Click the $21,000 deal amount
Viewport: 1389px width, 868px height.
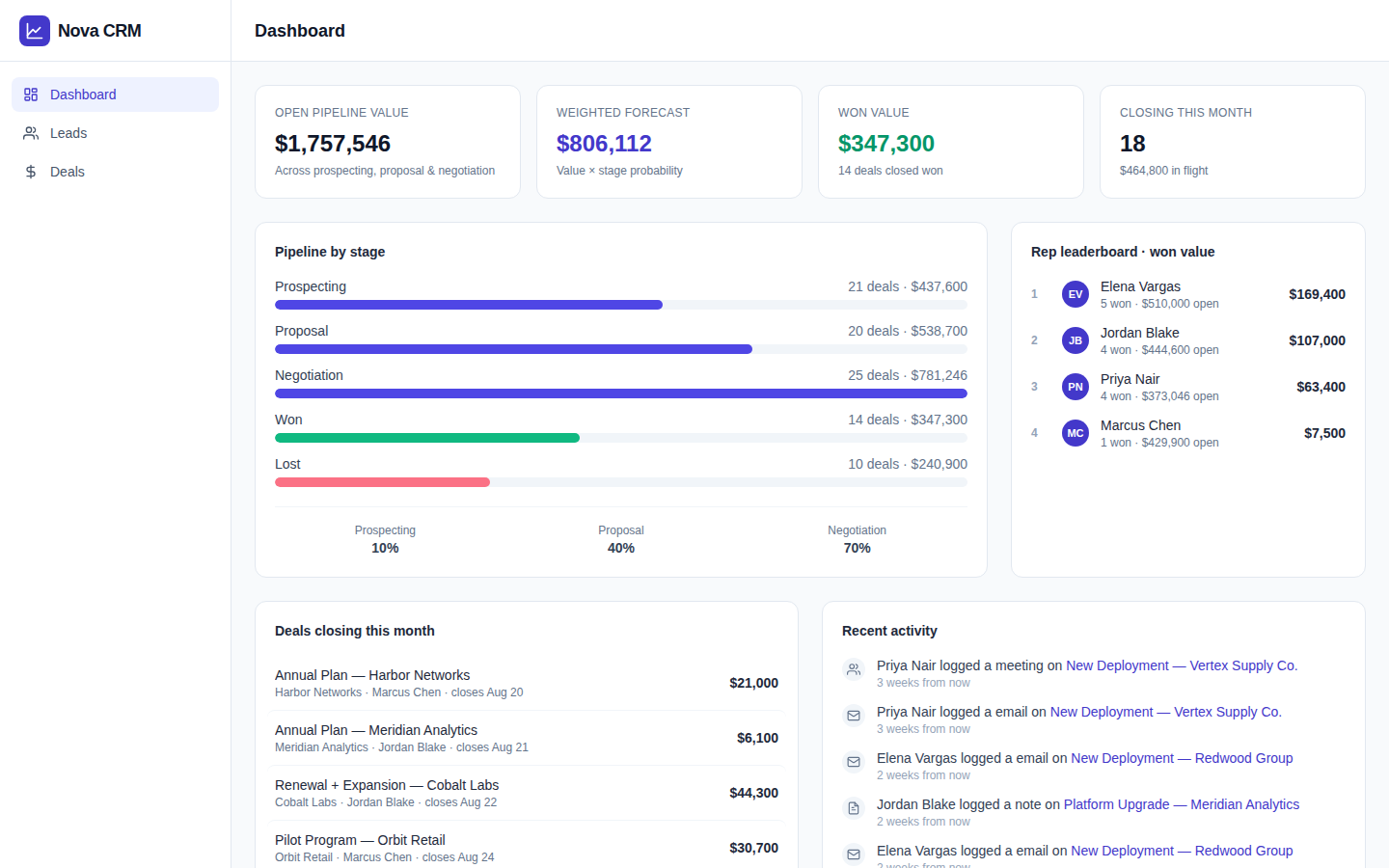pos(753,683)
